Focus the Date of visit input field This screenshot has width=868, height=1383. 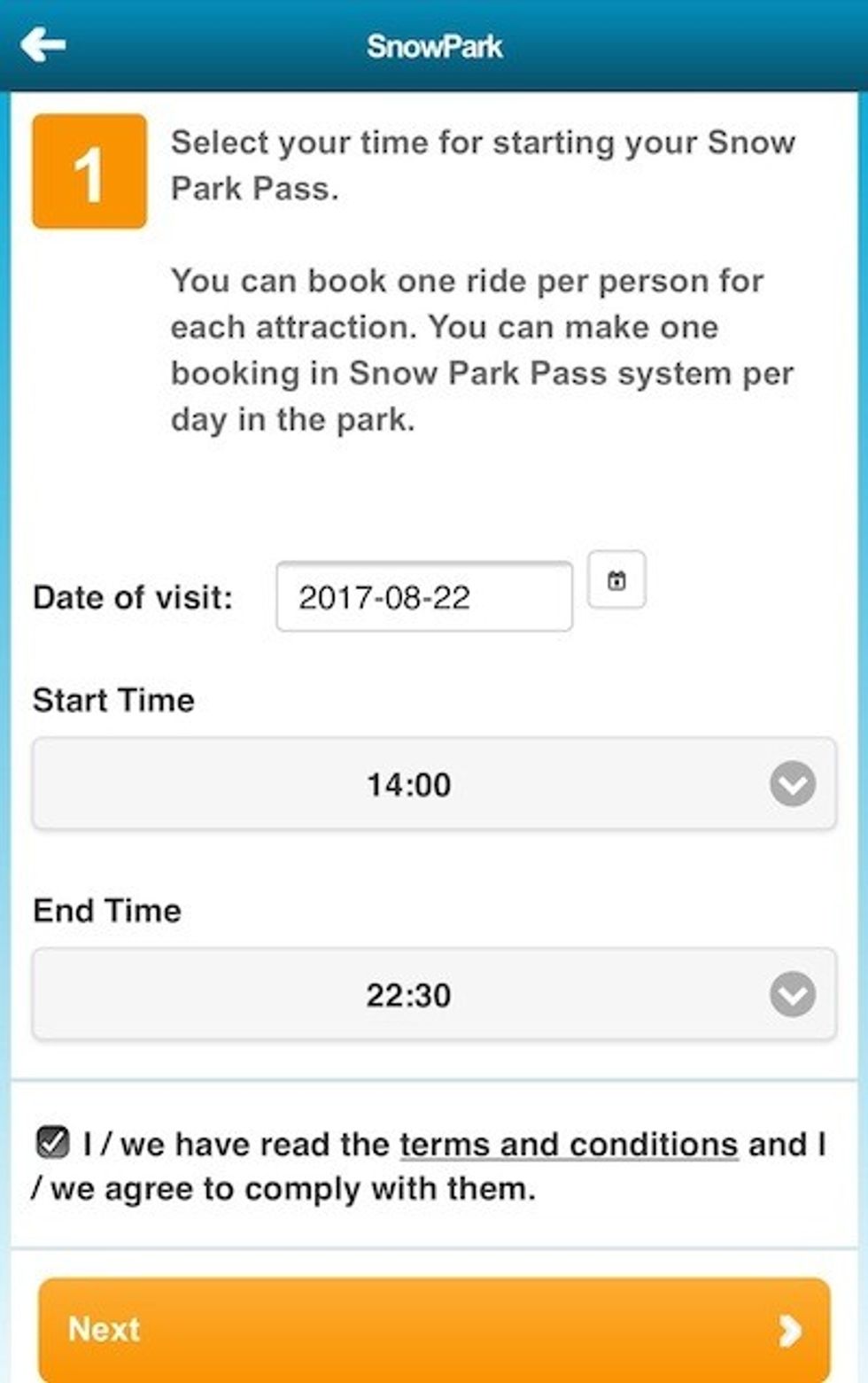click(423, 597)
